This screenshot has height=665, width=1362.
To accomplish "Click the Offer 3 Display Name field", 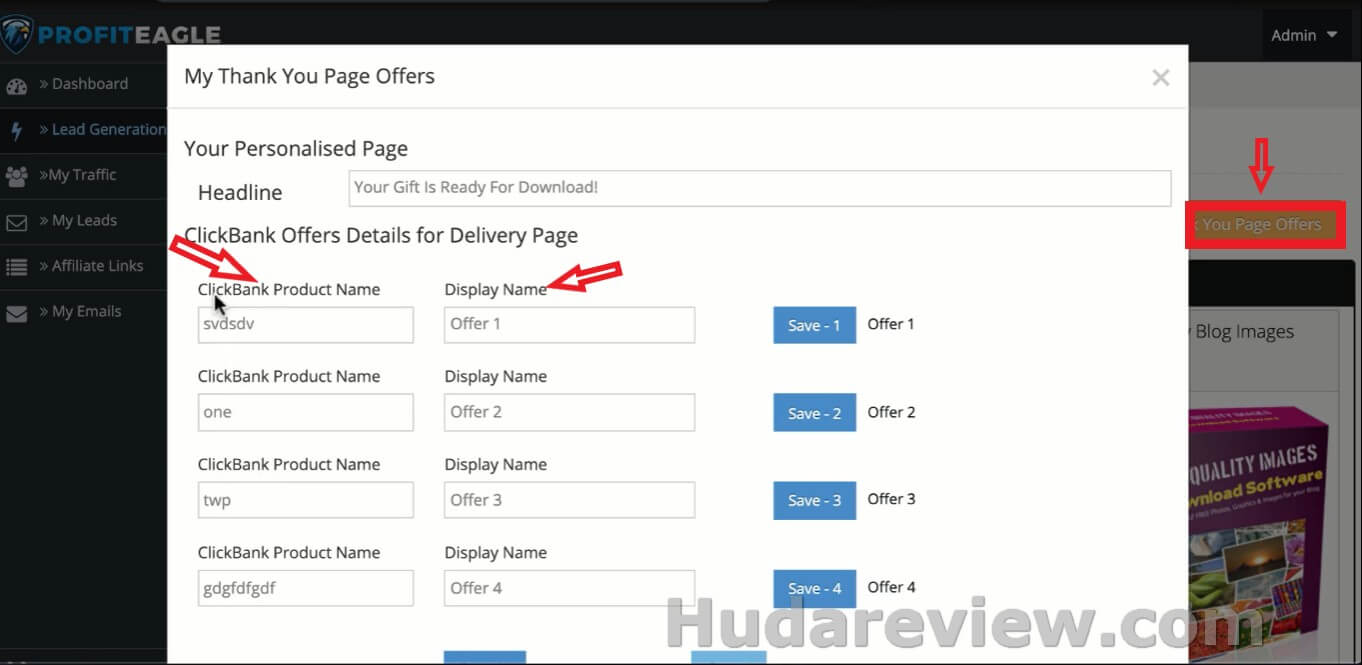I will click(569, 500).
